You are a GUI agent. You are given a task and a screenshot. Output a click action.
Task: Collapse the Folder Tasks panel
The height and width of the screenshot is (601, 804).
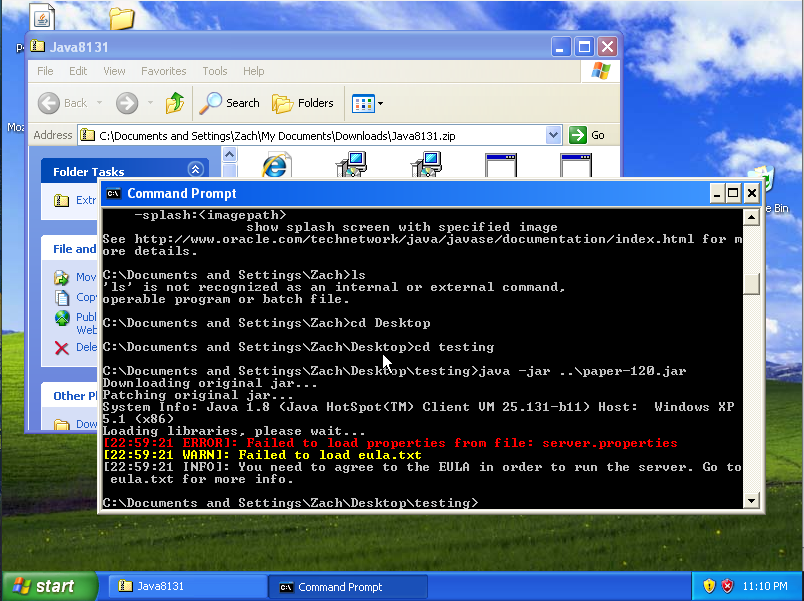coord(195,169)
